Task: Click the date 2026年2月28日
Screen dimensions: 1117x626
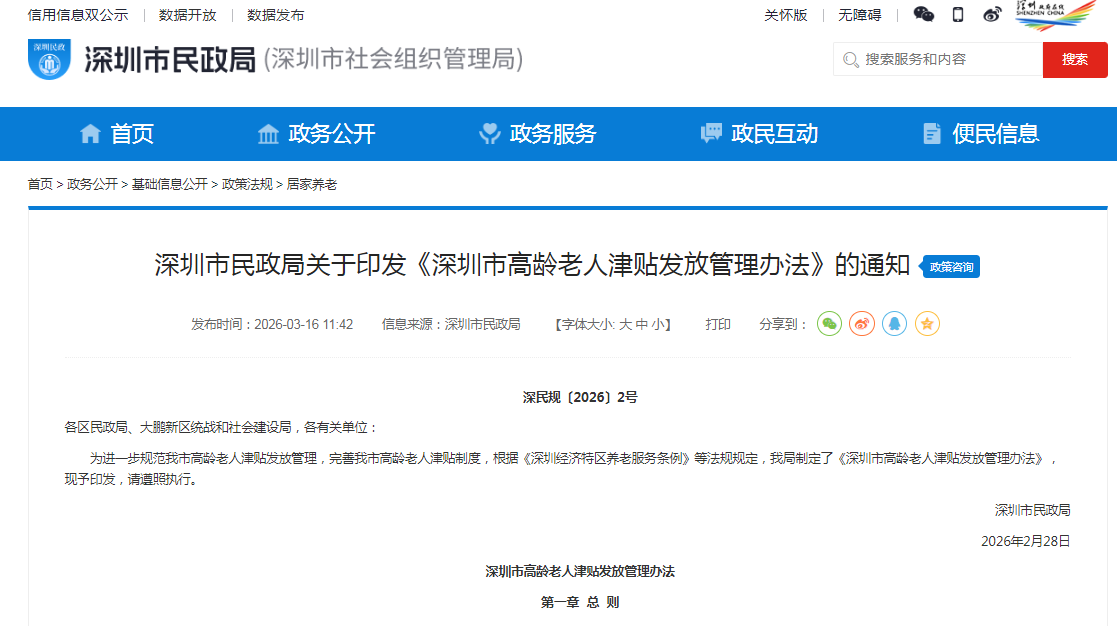Action: [1026, 541]
